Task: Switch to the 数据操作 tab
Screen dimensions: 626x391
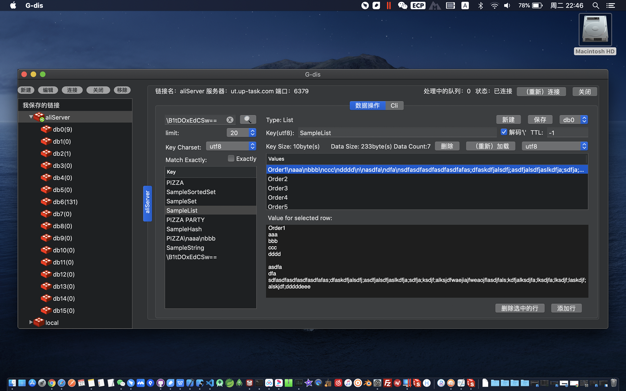Action: click(368, 105)
